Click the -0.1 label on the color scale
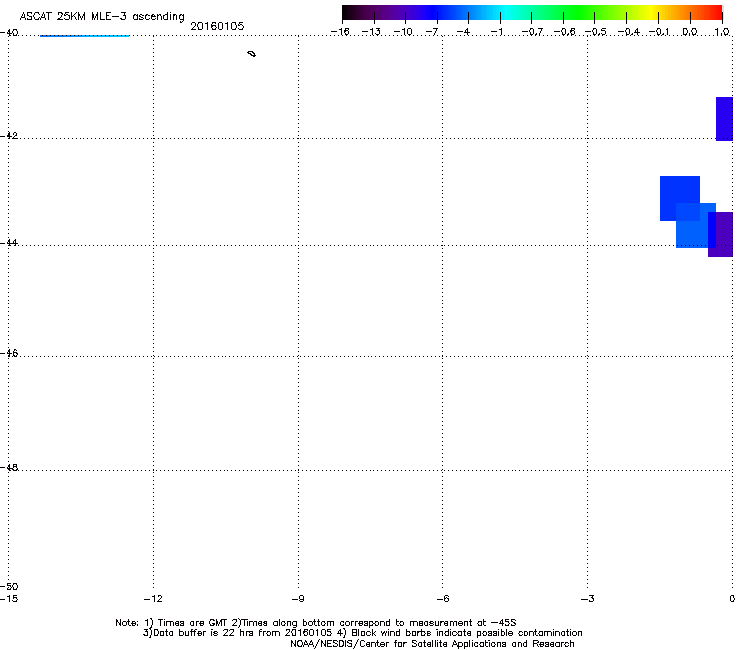740x650 pixels. [x=659, y=32]
